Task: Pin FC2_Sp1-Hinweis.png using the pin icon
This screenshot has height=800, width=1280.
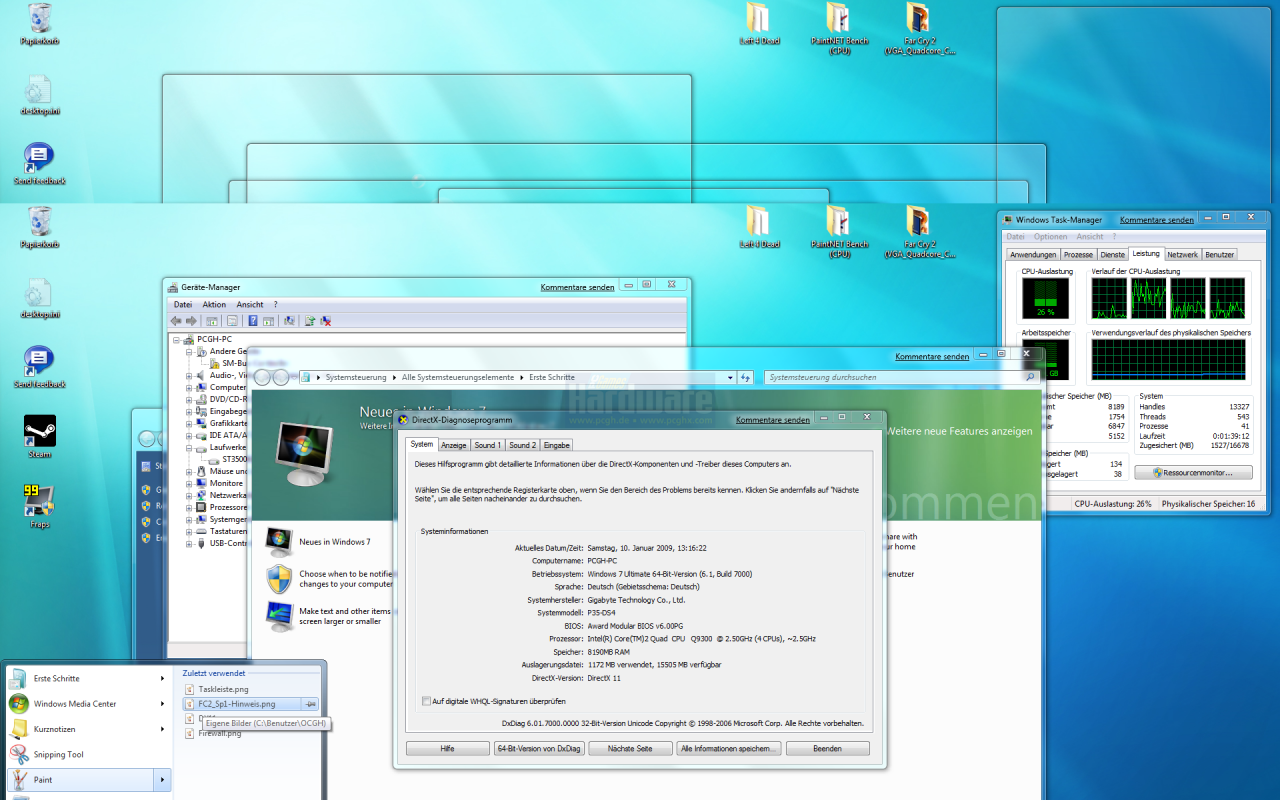Action: pos(310,704)
